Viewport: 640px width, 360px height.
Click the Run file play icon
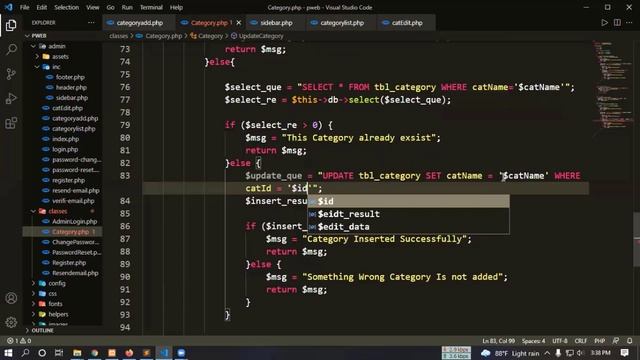point(604,23)
